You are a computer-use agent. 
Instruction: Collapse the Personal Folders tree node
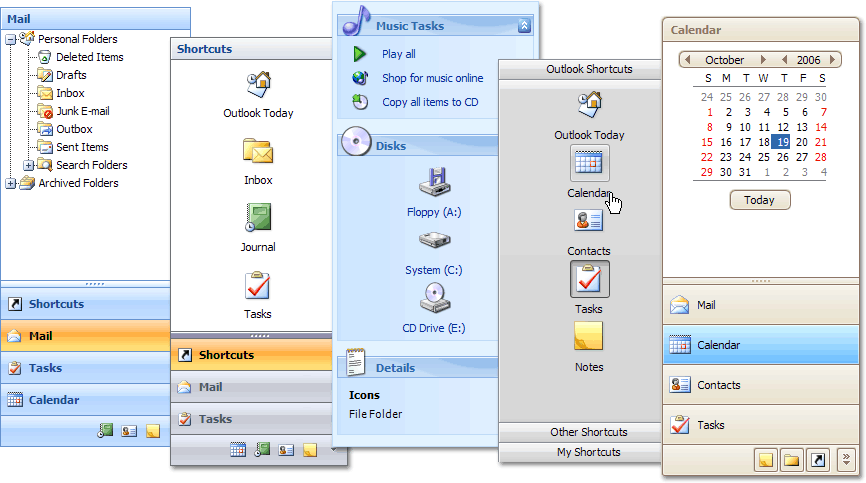10,39
